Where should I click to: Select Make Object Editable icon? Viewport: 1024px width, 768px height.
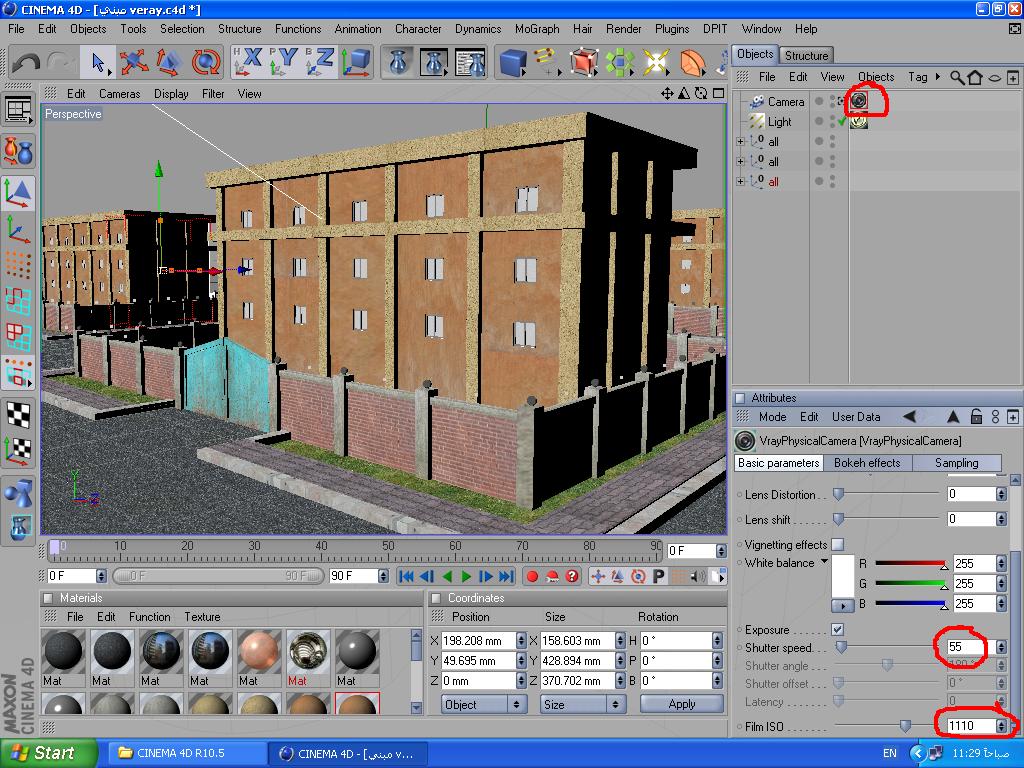(x=19, y=152)
